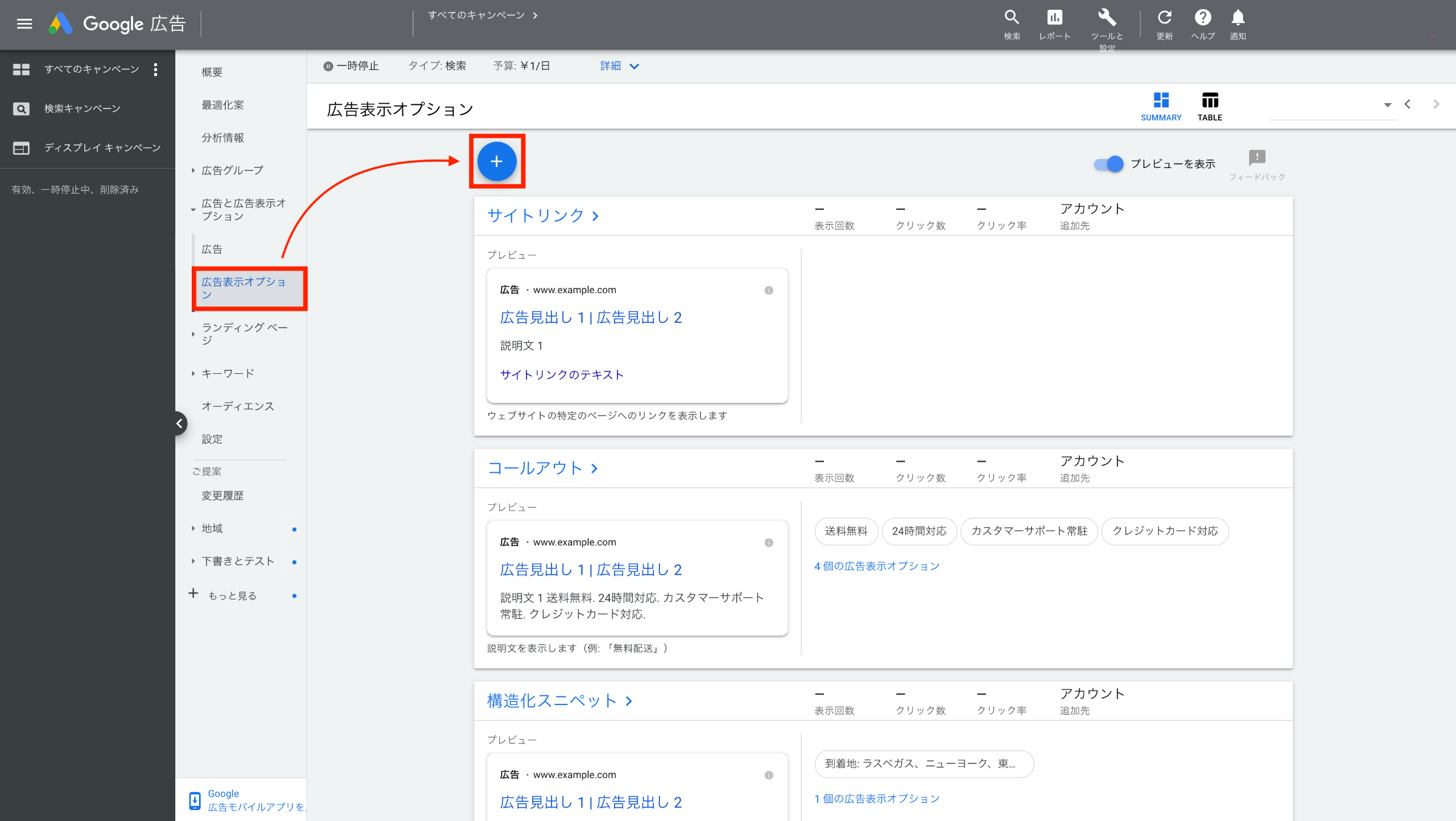The width and height of the screenshot is (1456, 821).
Task: Open 構造化スニペット section link
Action: coord(560,701)
